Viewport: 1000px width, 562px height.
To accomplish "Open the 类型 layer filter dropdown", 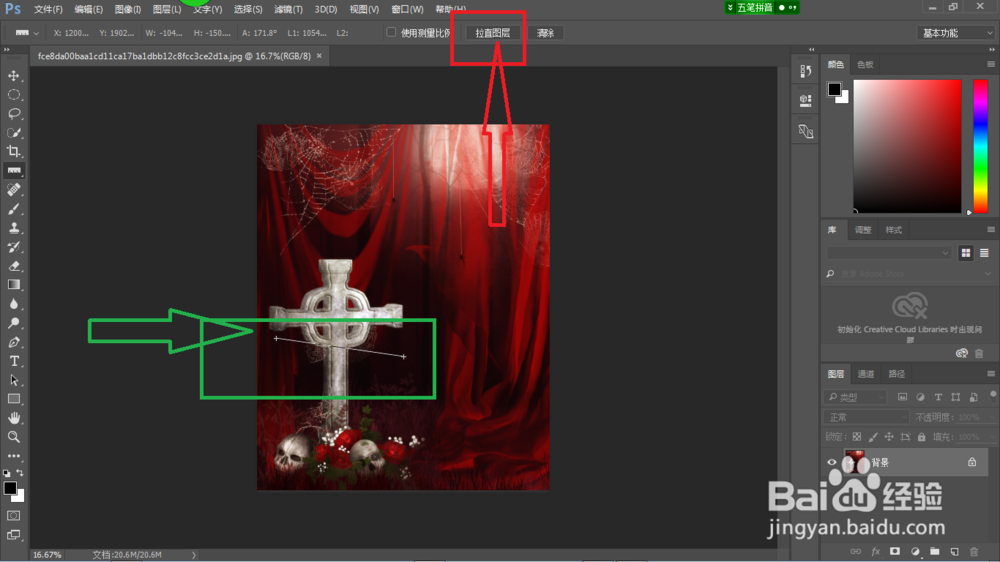I will [x=855, y=397].
